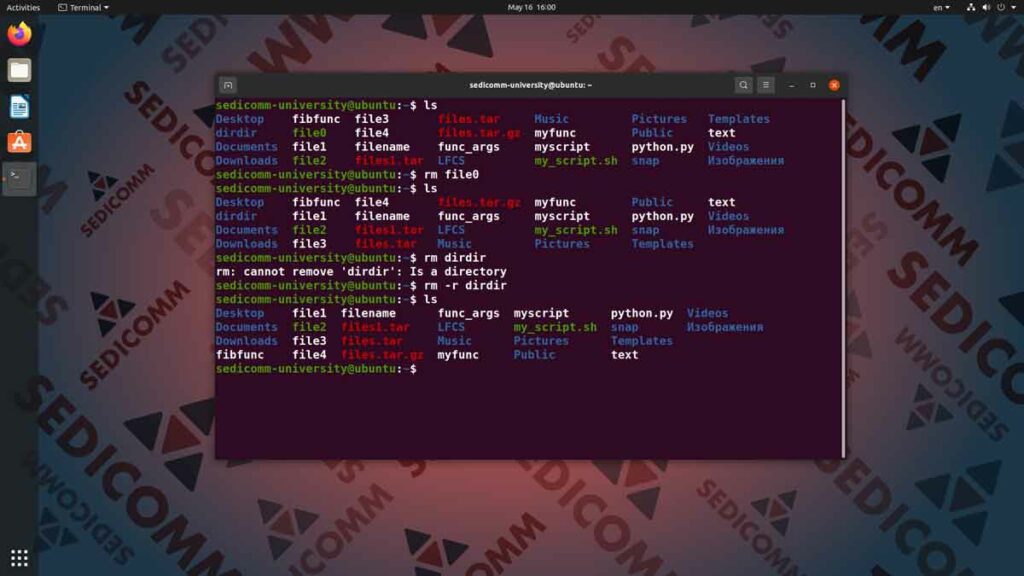Click 'Templates' in the first ls listing
This screenshot has height=576, width=1024.
[x=739, y=119]
